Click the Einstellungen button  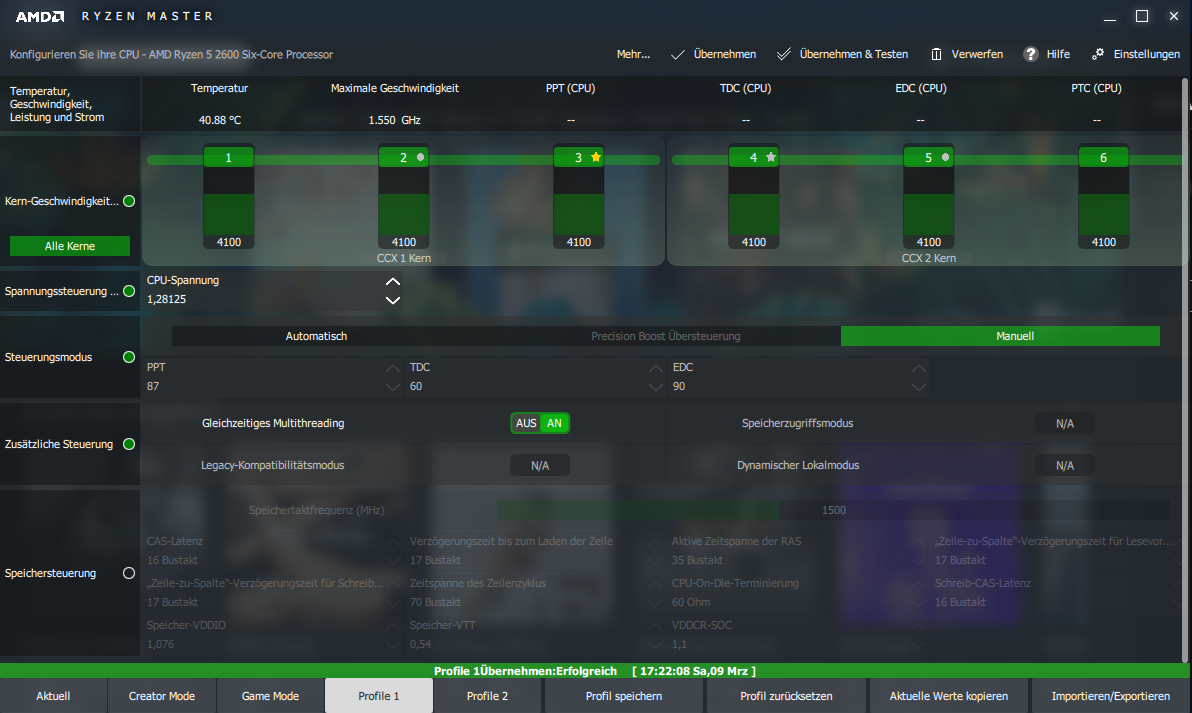tap(1136, 54)
